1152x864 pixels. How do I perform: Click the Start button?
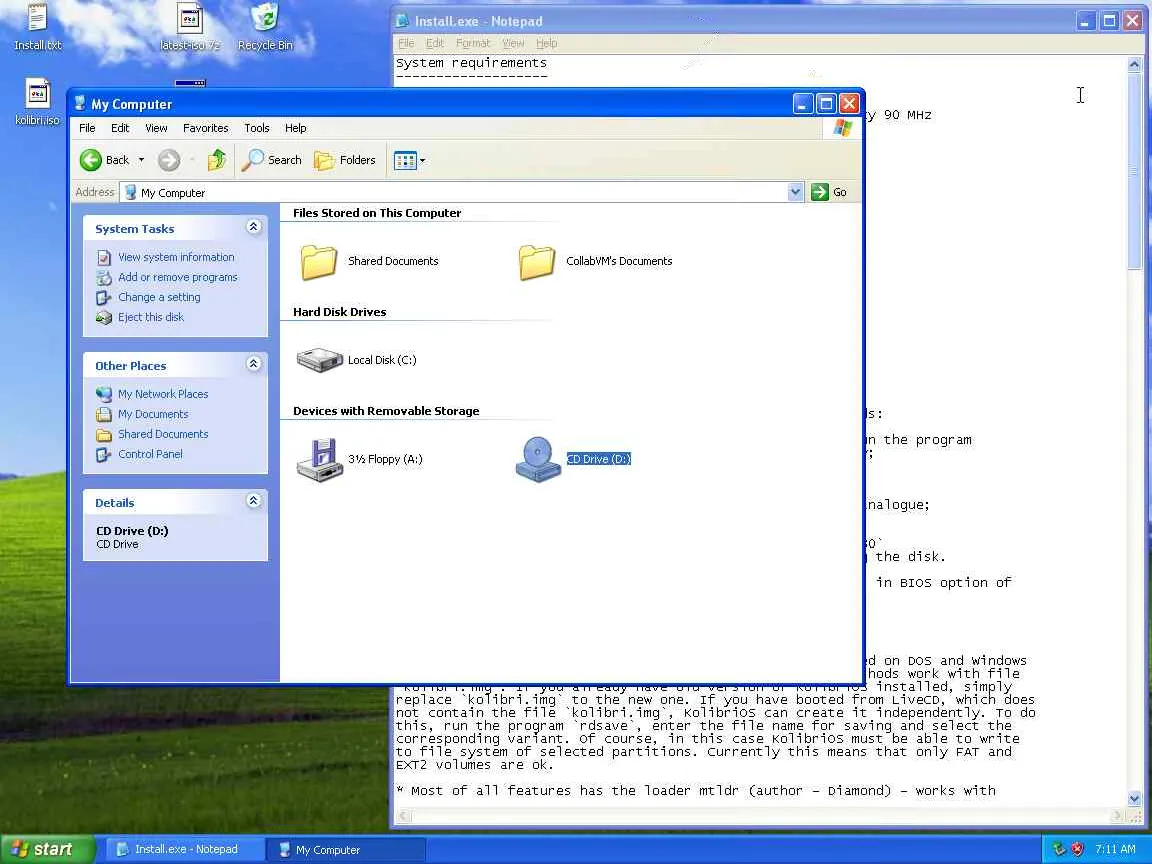(47, 849)
